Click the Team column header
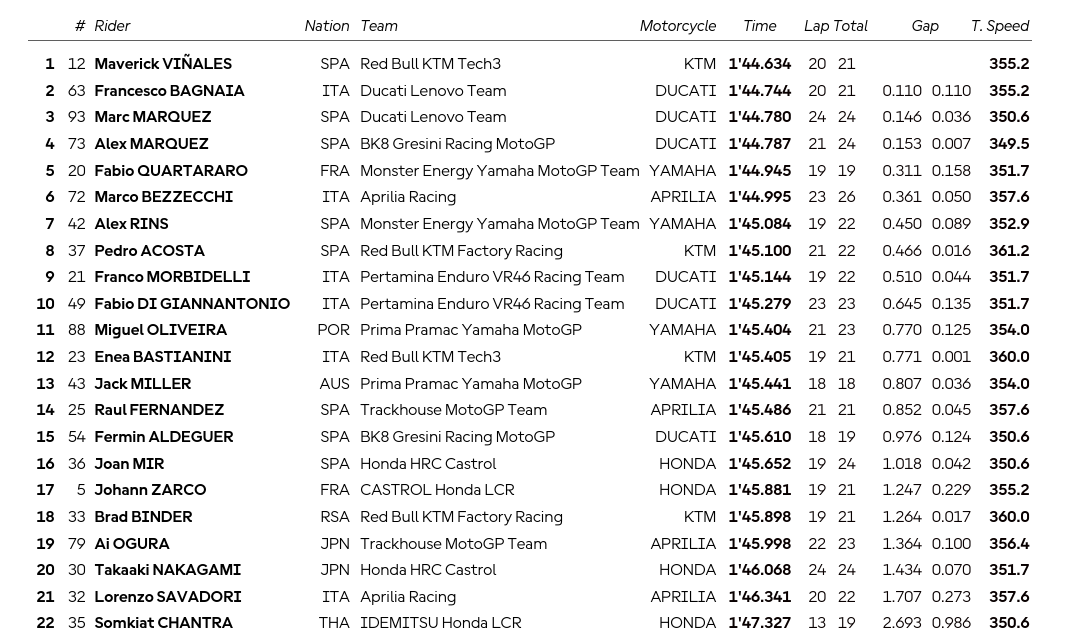The height and width of the screenshot is (635, 1071). 379,26
